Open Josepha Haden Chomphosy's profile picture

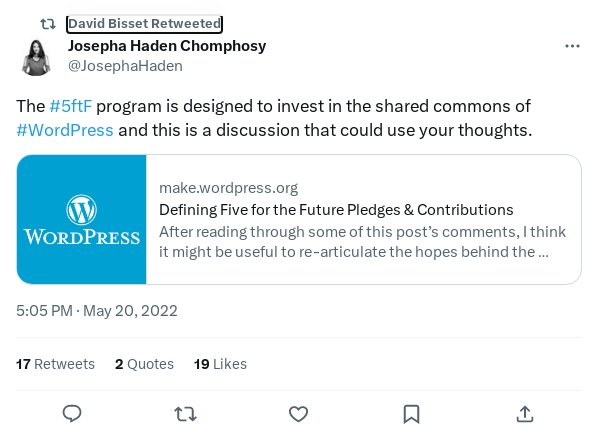(36, 57)
